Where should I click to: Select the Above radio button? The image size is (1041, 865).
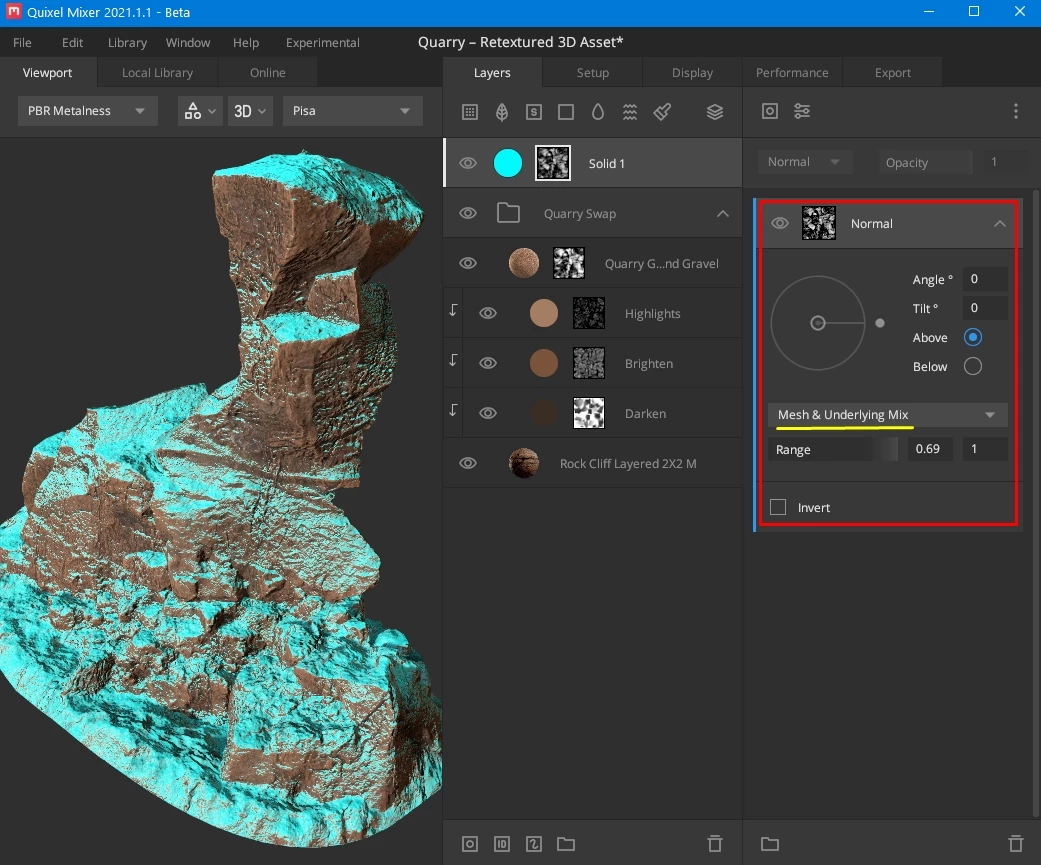[973, 337]
